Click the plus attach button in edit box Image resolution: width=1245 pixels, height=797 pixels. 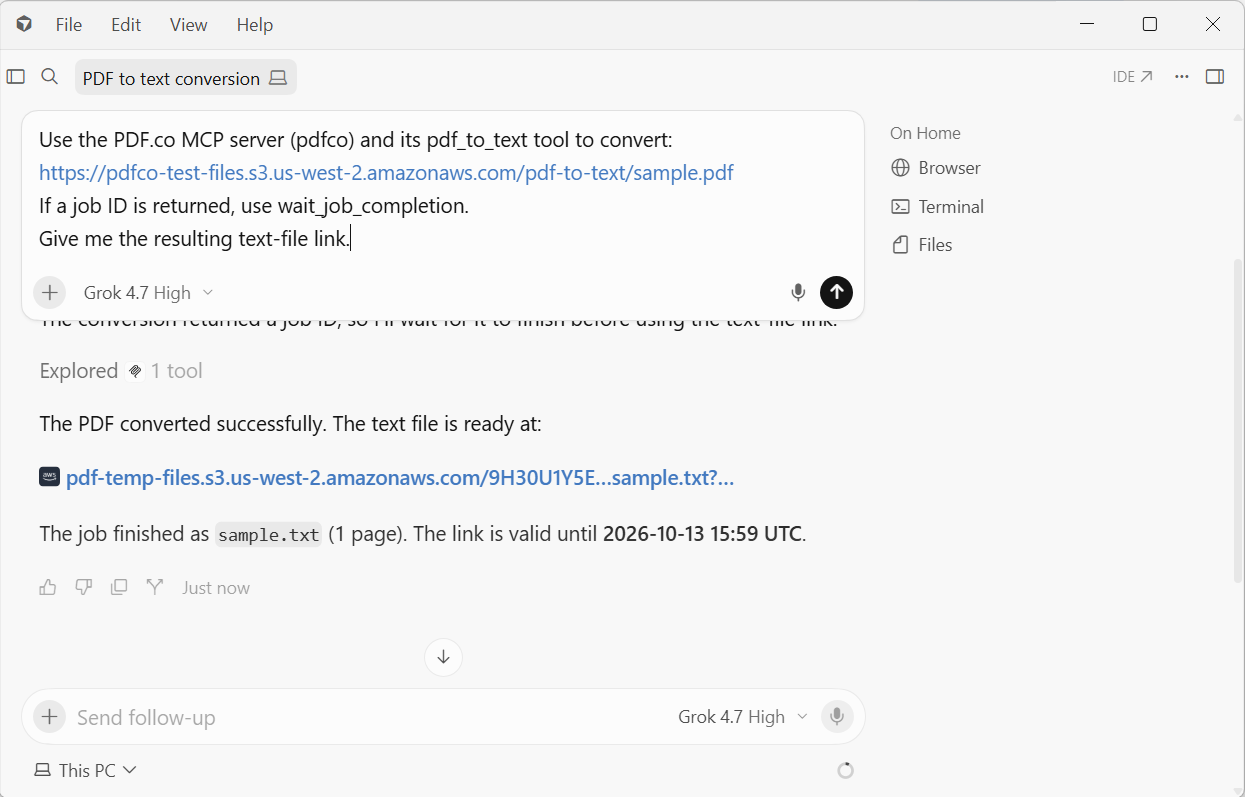pyautogui.click(x=50, y=292)
